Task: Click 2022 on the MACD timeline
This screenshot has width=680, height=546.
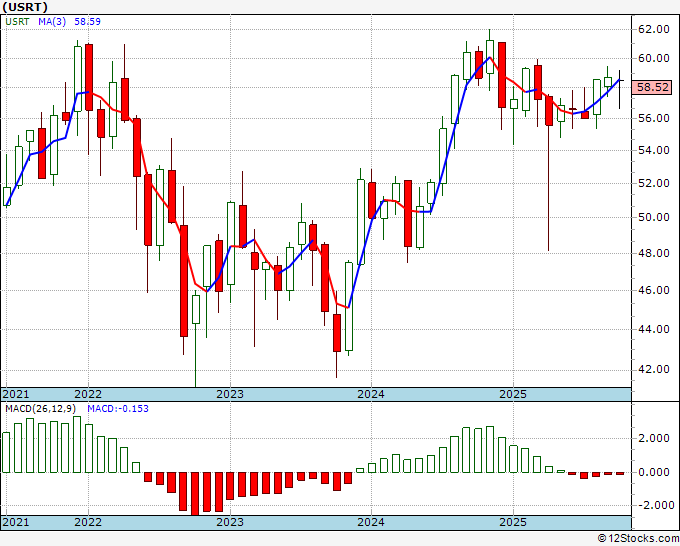Action: [x=88, y=522]
